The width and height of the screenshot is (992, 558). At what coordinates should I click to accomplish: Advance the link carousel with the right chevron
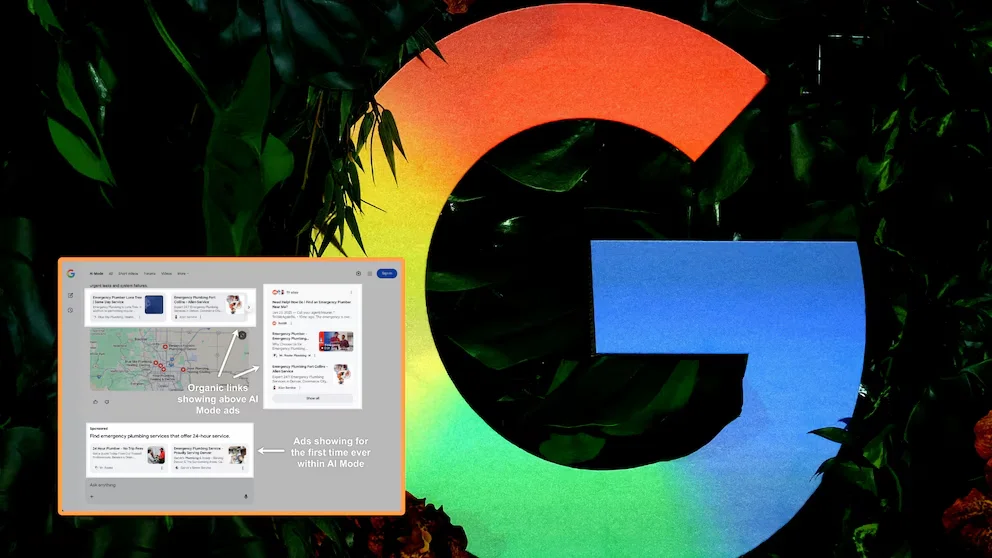tap(249, 307)
